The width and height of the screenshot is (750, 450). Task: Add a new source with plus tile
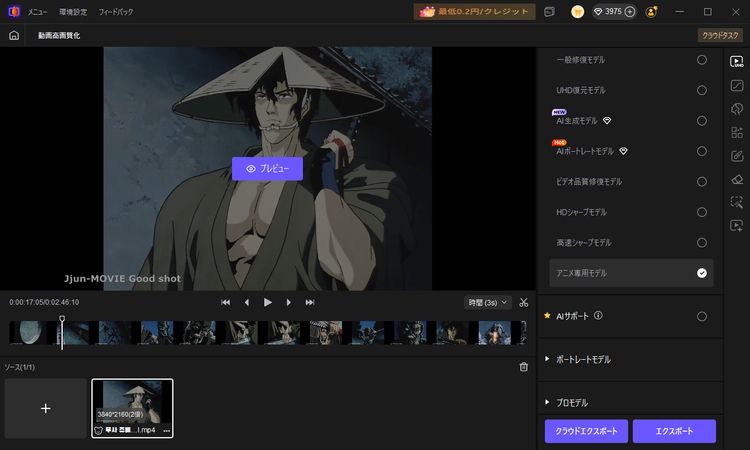46,408
